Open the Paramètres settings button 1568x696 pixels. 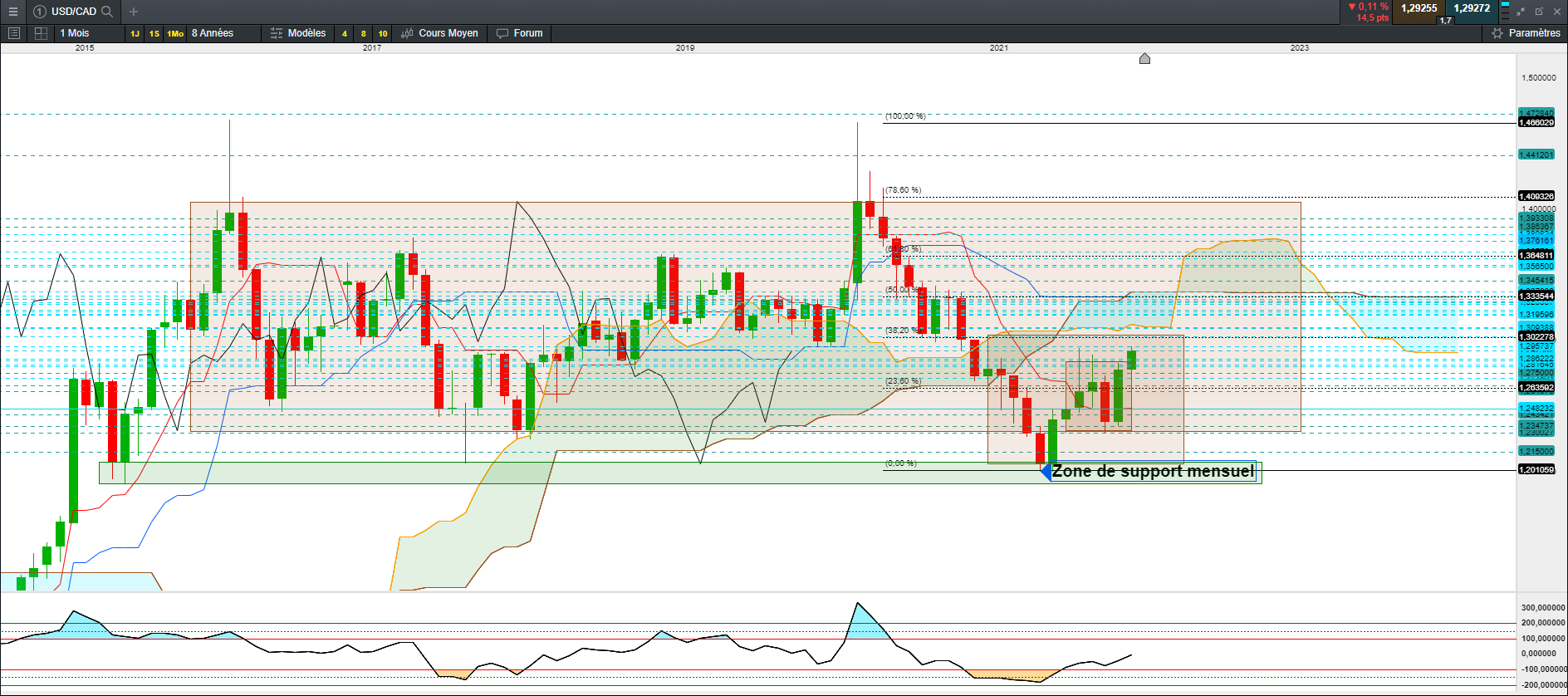tap(1526, 33)
